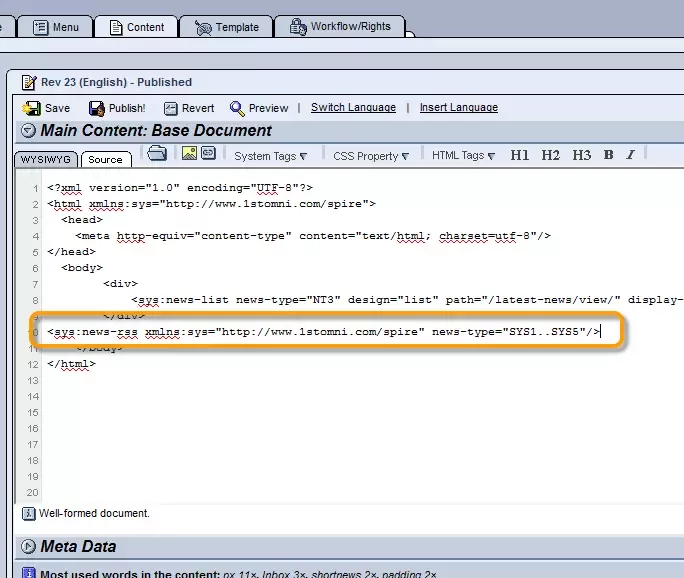Preview the document
Viewport: 684px width, 578px height.
pos(259,108)
